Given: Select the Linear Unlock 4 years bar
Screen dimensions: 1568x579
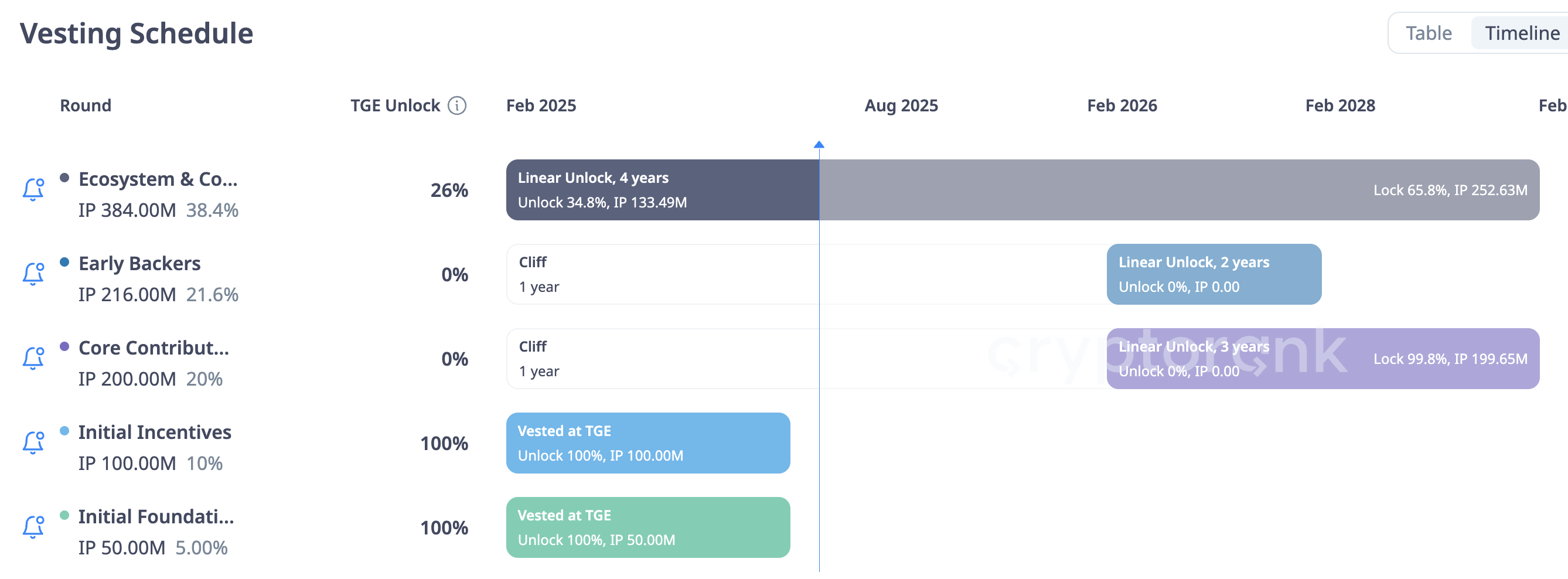Looking at the screenshot, I should [x=662, y=190].
